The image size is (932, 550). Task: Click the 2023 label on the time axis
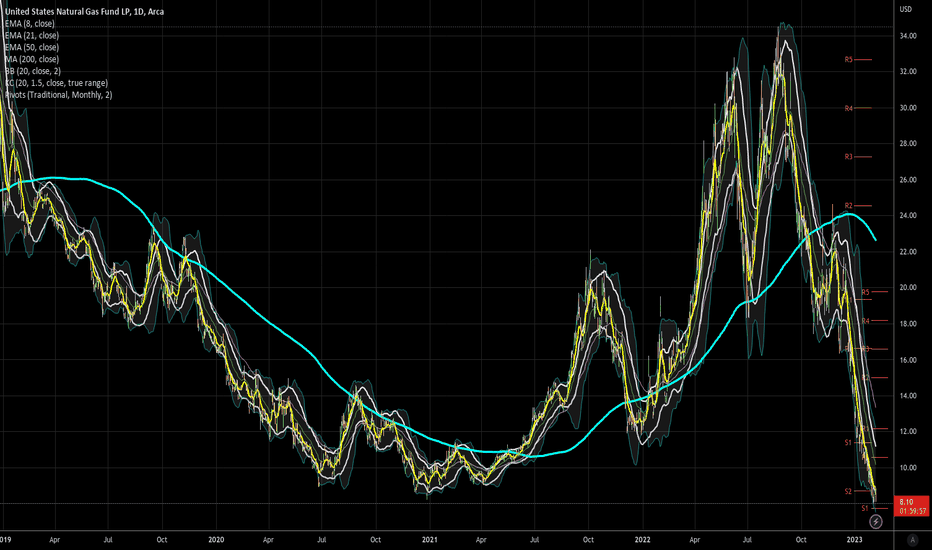(854, 540)
